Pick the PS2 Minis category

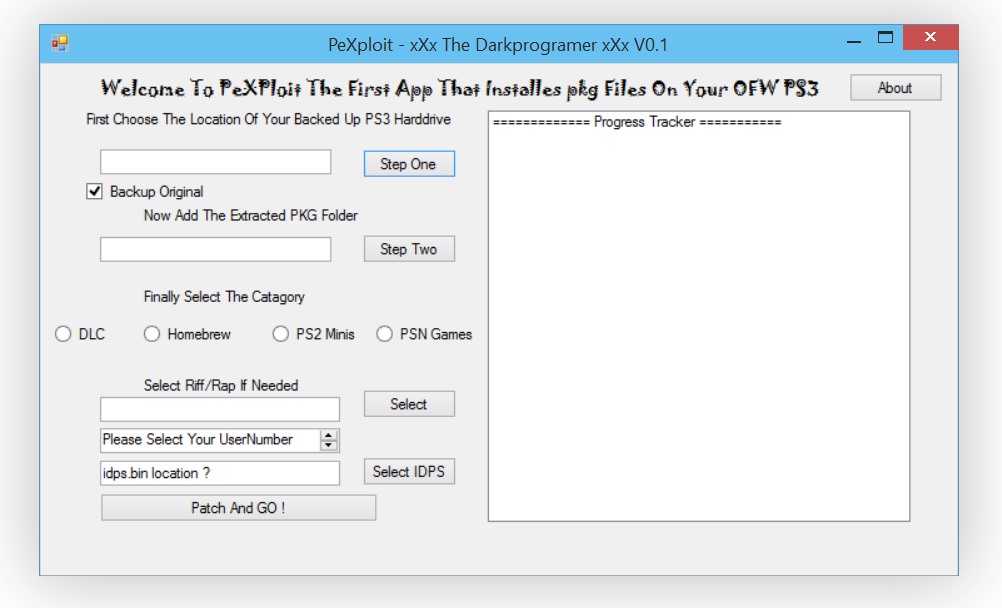(x=281, y=334)
